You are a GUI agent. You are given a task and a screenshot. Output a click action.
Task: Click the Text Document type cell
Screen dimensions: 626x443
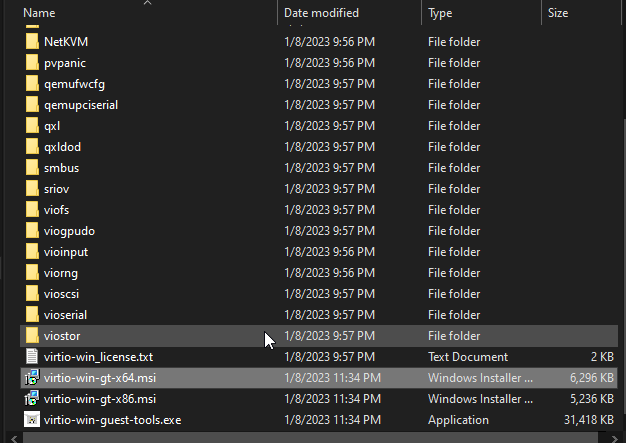click(x=468, y=357)
